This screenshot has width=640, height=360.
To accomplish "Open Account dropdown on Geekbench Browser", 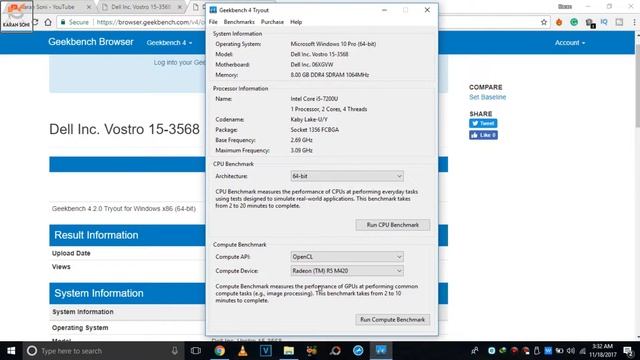I will (570, 42).
